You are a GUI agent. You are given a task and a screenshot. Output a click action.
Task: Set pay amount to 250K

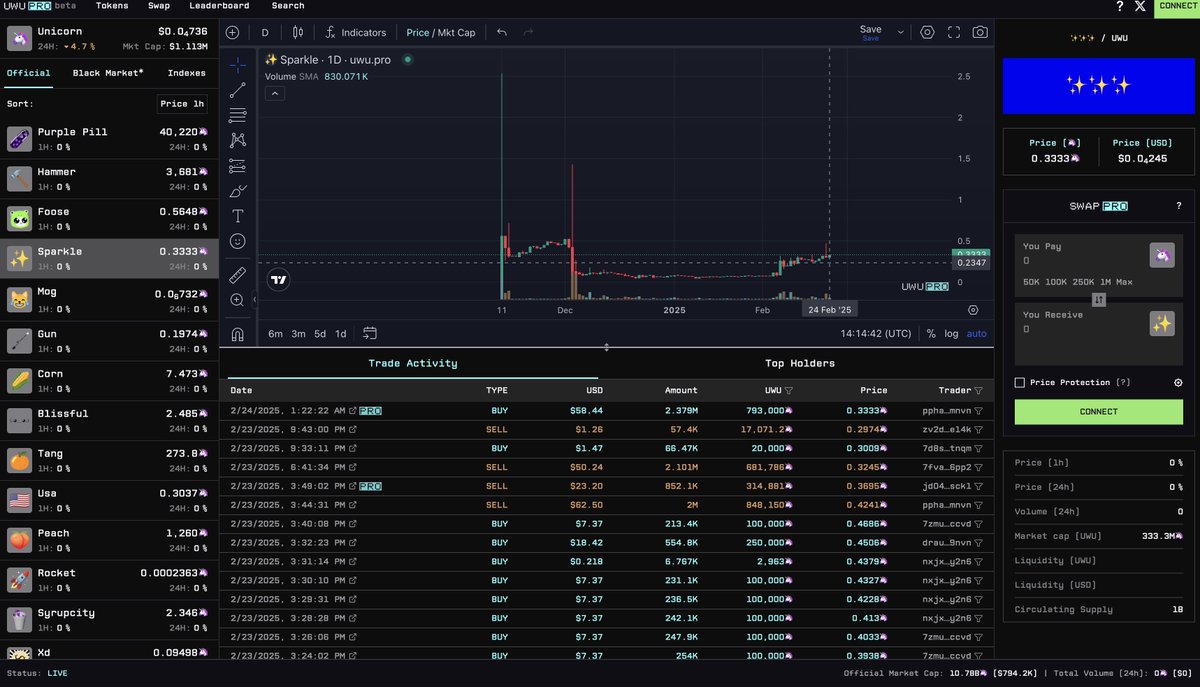1083,282
